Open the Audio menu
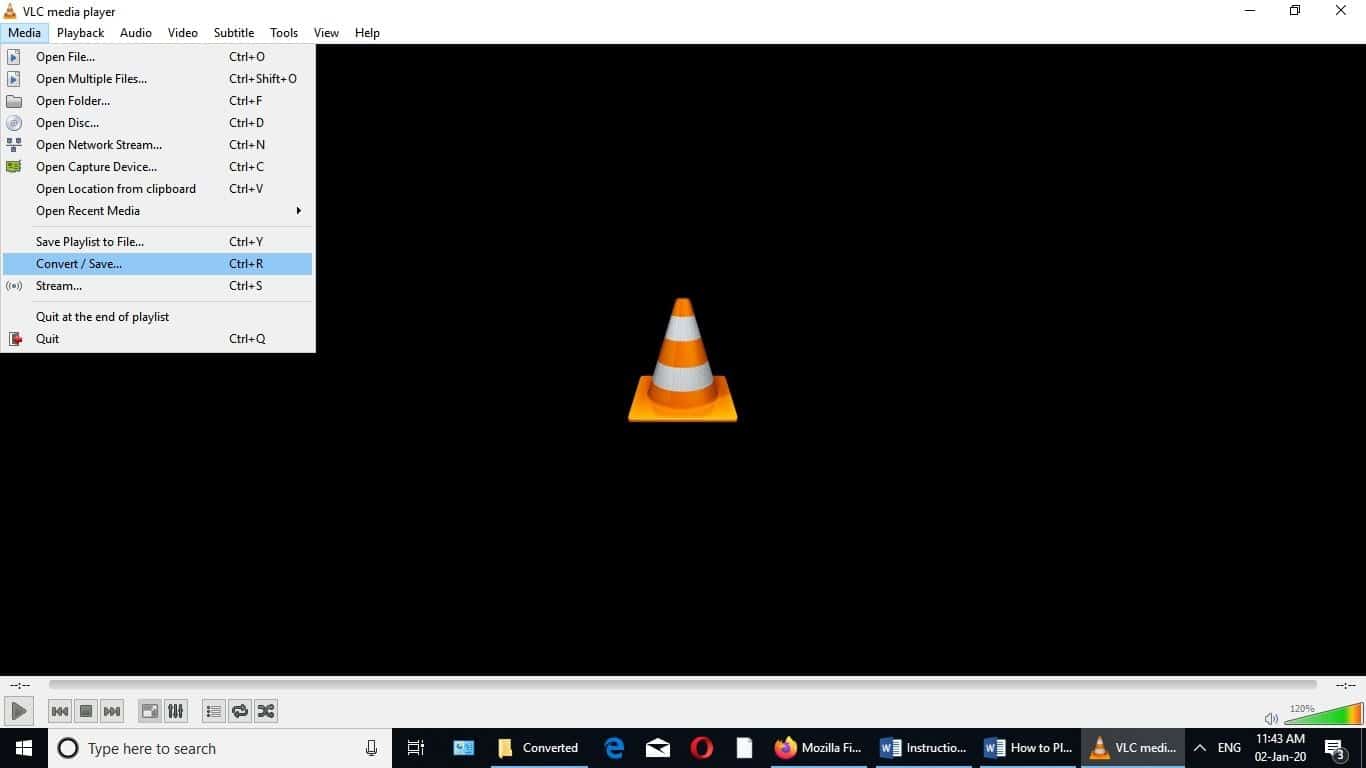Image resolution: width=1366 pixels, height=768 pixels. [x=136, y=33]
